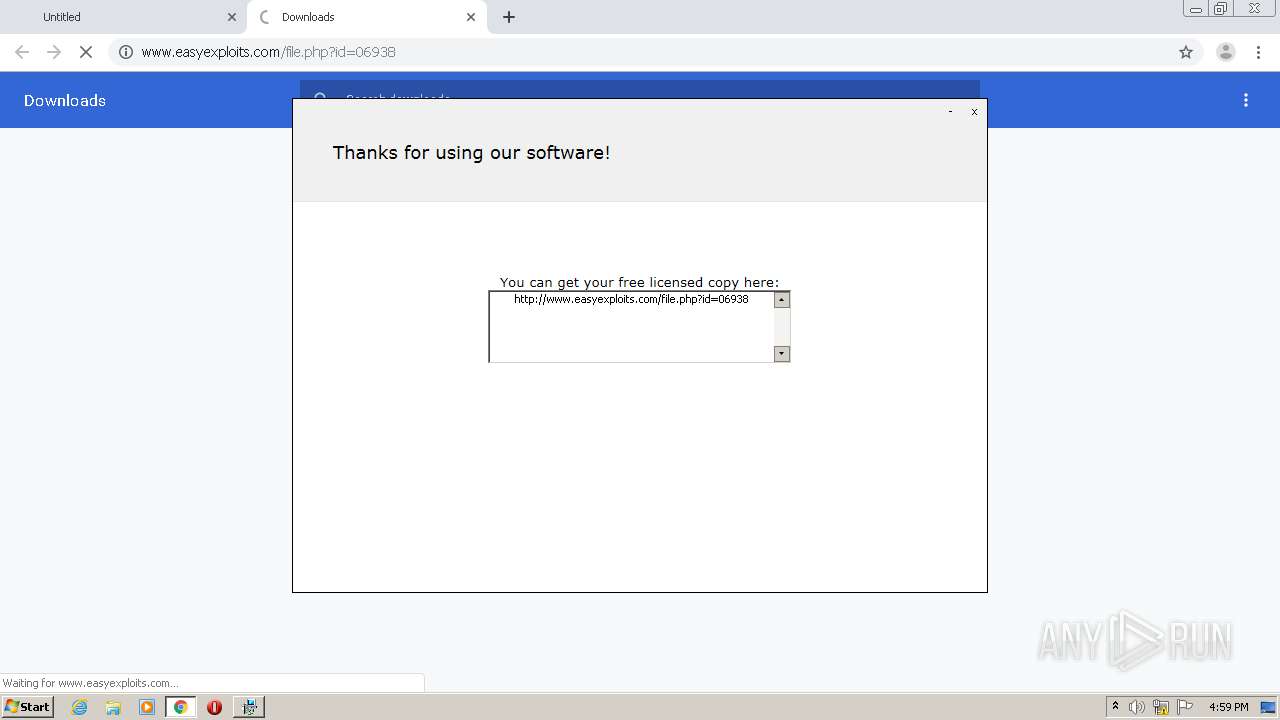
Task: Open the Downloads page three-dot menu
Action: (1246, 100)
